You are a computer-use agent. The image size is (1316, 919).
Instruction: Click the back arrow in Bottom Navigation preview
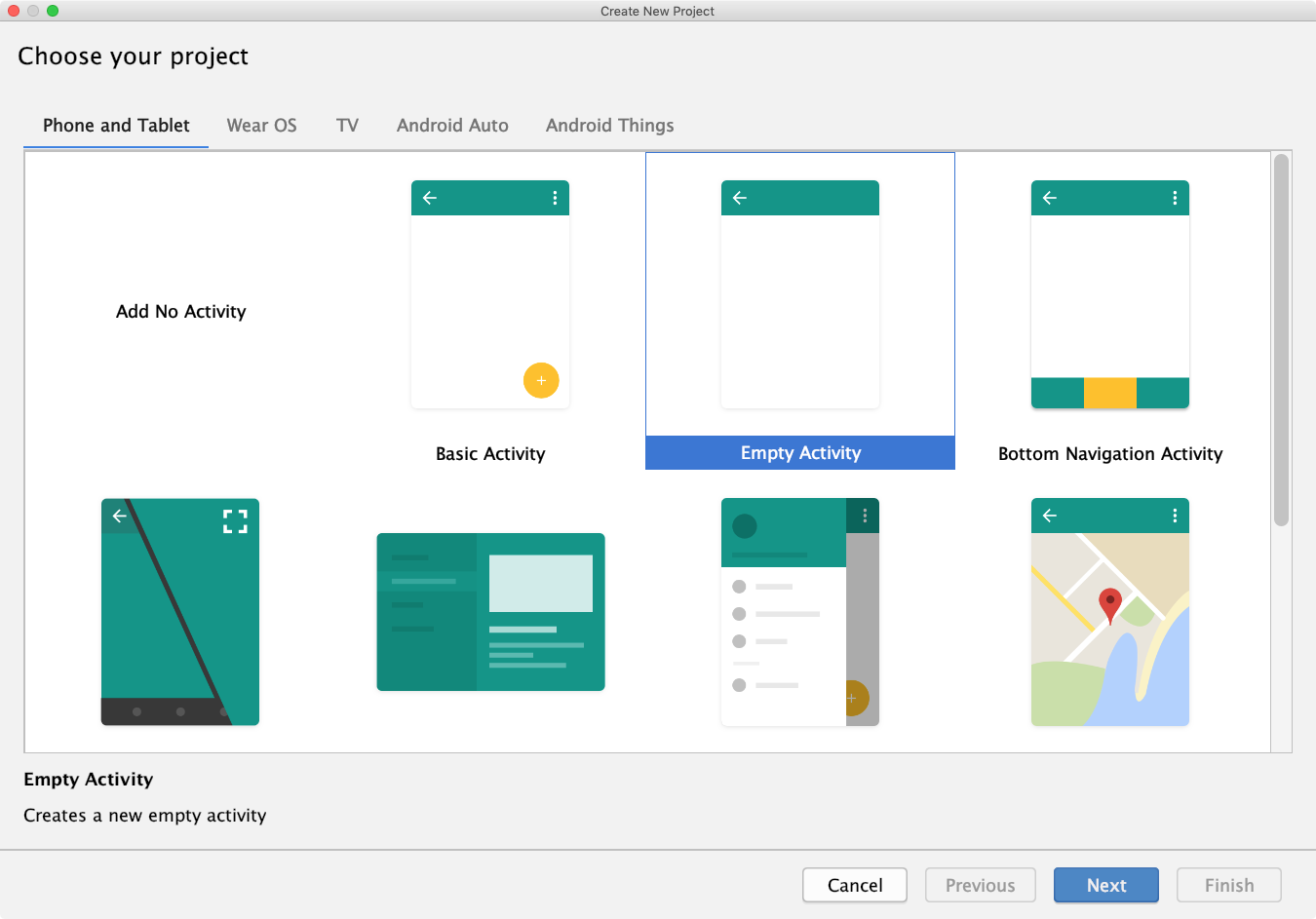click(1048, 198)
